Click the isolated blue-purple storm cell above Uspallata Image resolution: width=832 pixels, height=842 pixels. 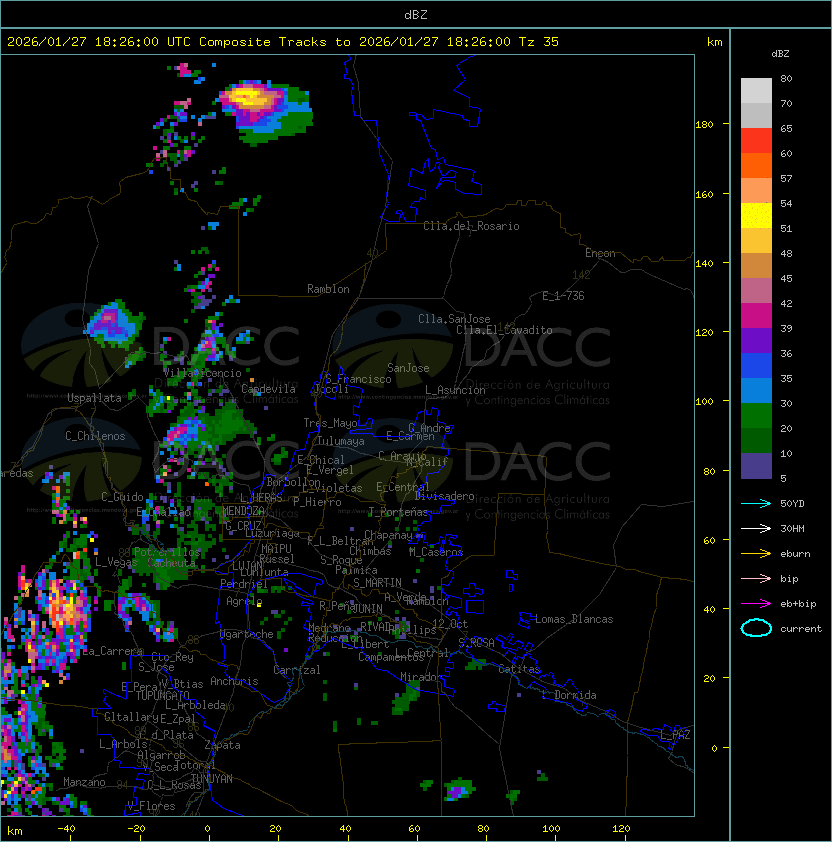(x=114, y=324)
